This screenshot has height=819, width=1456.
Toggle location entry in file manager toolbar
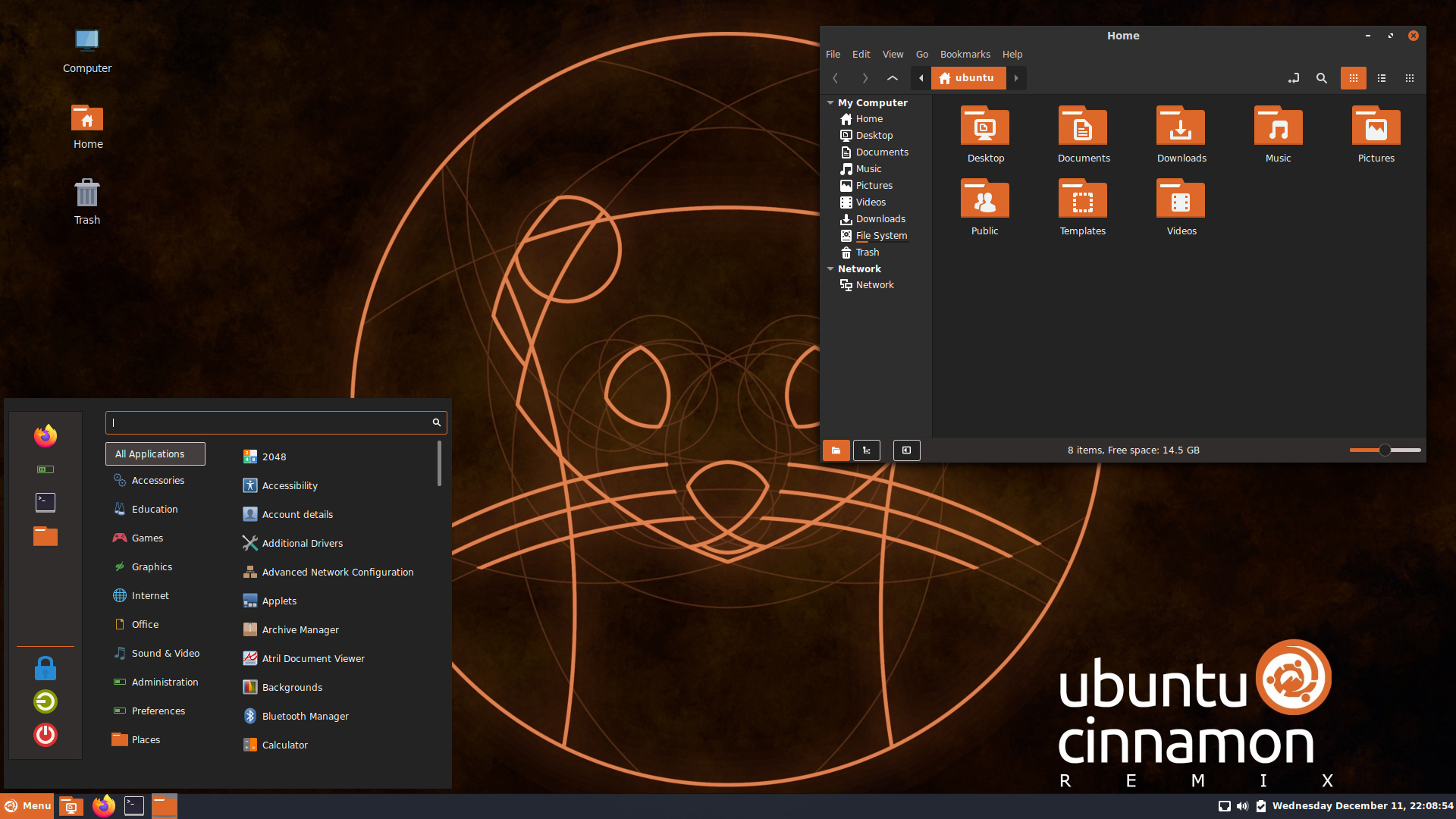pos(1294,78)
